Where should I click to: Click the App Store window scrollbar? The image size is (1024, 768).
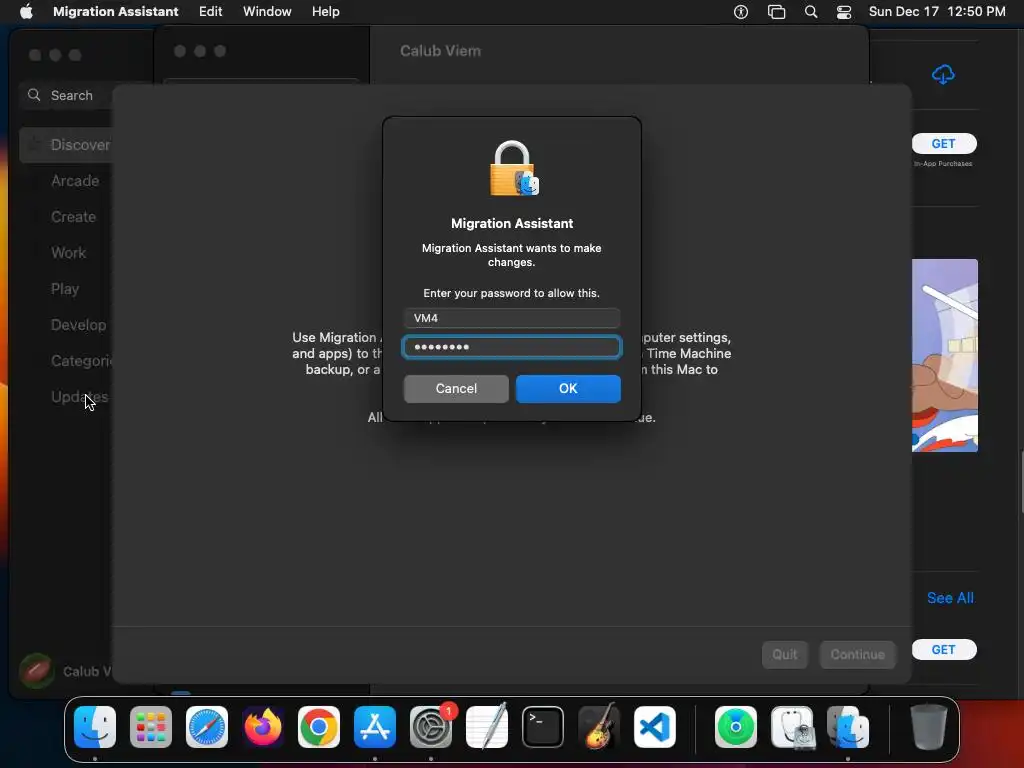[1021, 481]
